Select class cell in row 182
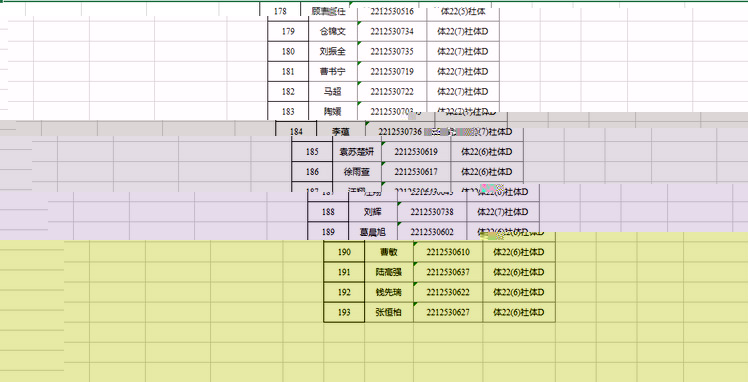748x382 pixels. point(463,92)
